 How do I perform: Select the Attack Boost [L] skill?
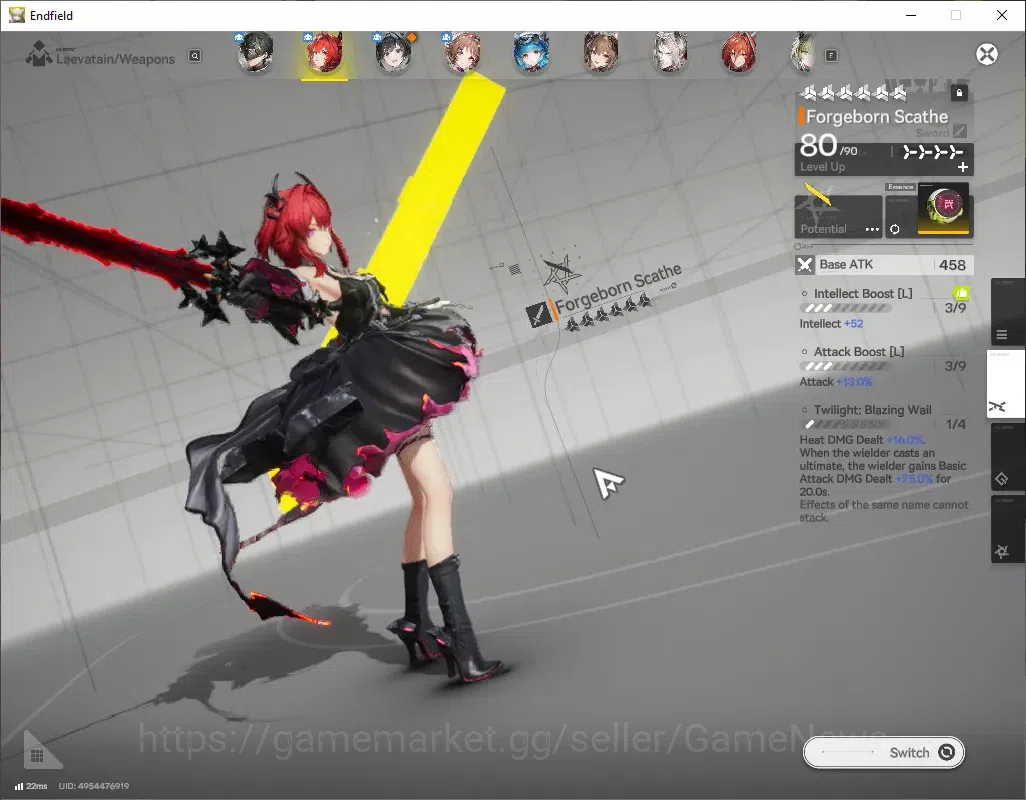858,352
